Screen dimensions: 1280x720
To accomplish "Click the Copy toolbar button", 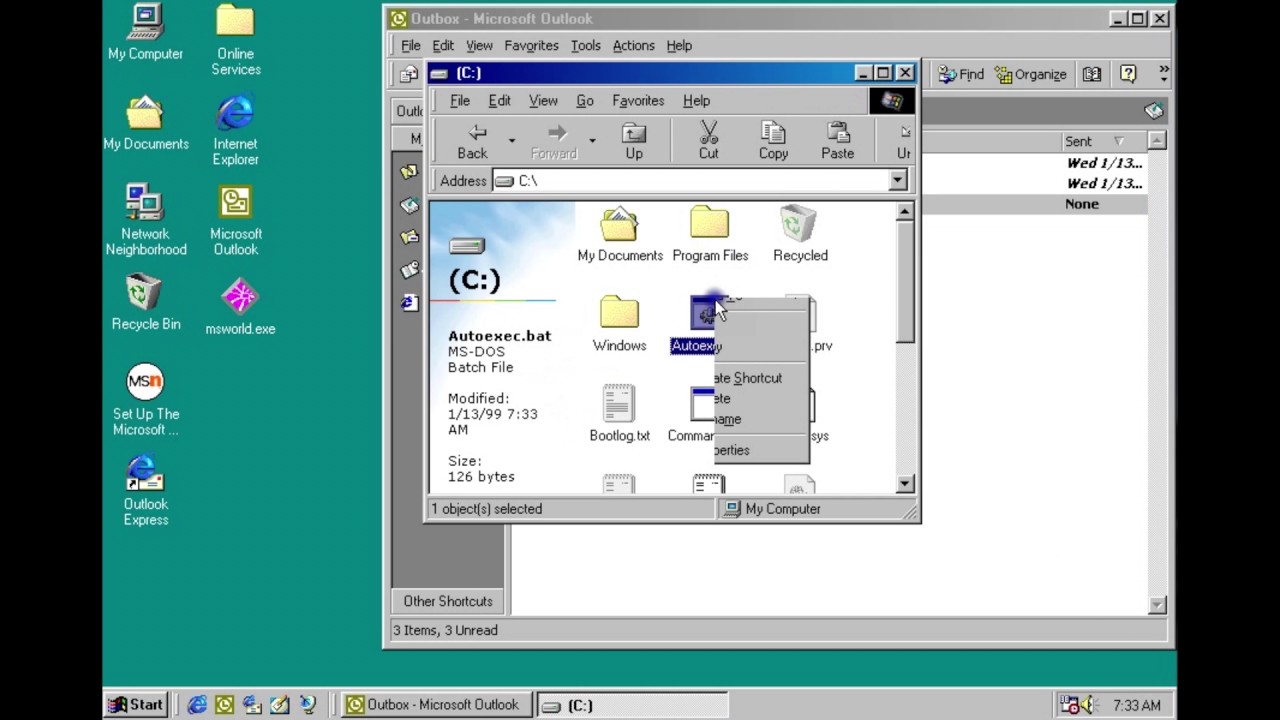I will [x=773, y=141].
